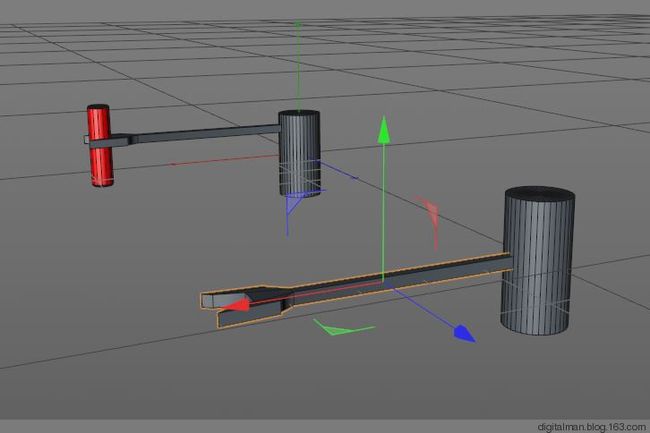Select the red cylinder object

pos(99,145)
